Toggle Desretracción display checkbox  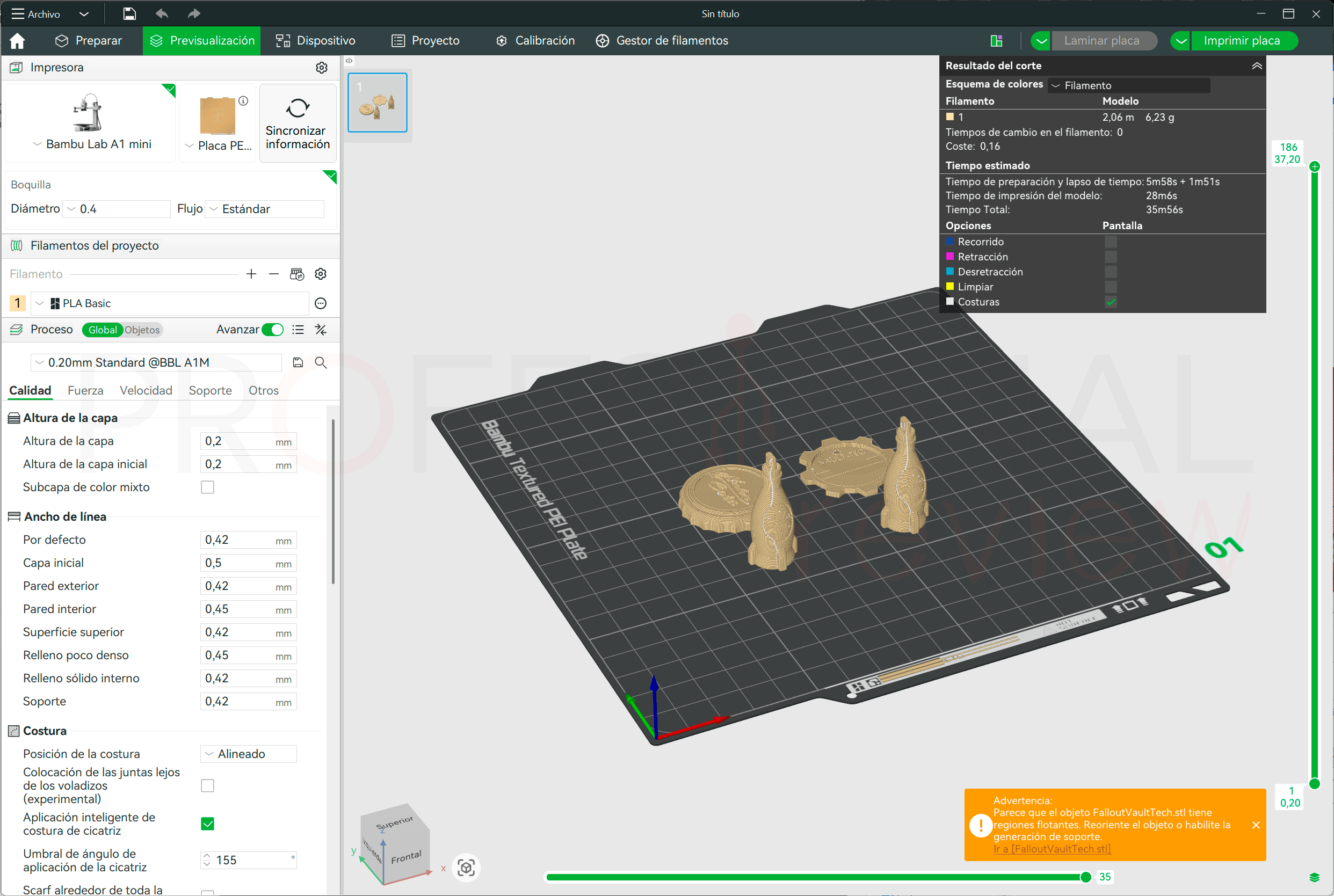(1111, 272)
